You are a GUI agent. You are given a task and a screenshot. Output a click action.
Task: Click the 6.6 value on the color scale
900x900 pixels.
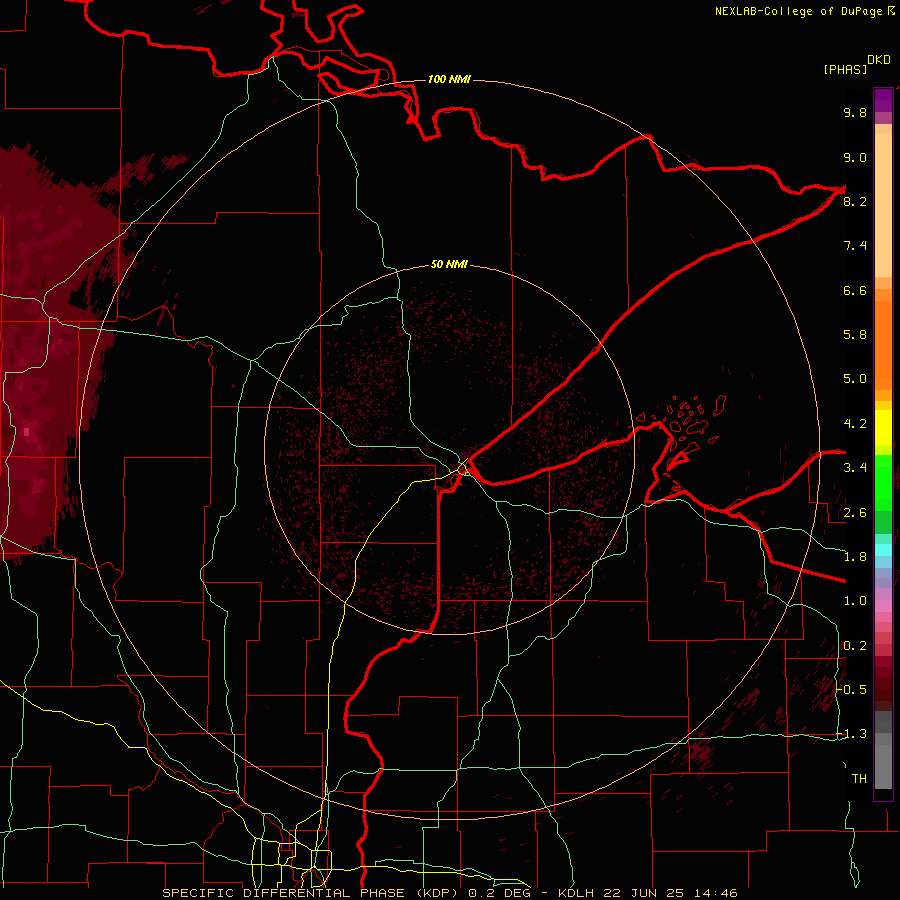pos(855,290)
